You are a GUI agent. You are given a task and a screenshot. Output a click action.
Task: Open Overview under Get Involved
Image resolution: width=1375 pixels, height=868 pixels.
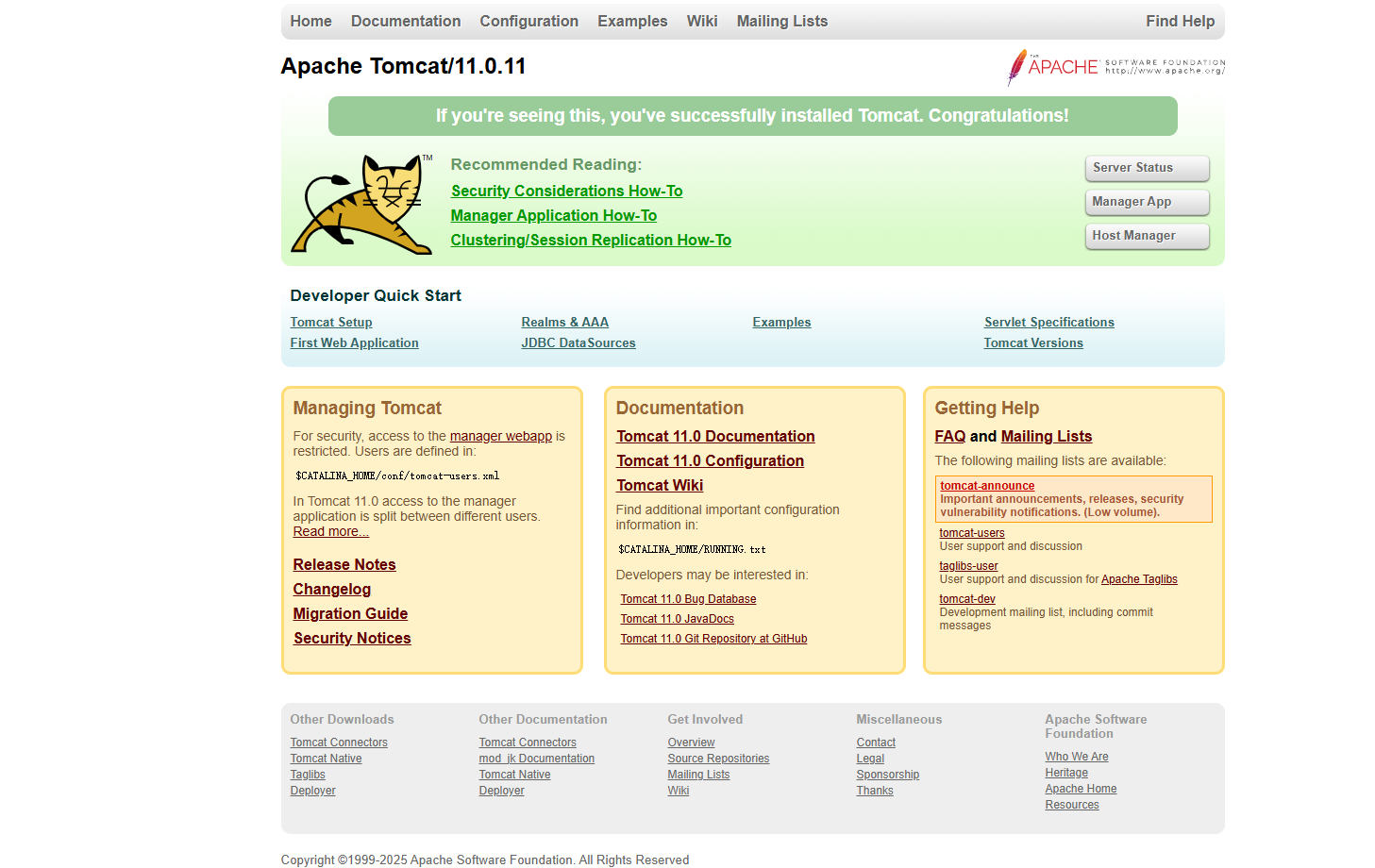(691, 743)
